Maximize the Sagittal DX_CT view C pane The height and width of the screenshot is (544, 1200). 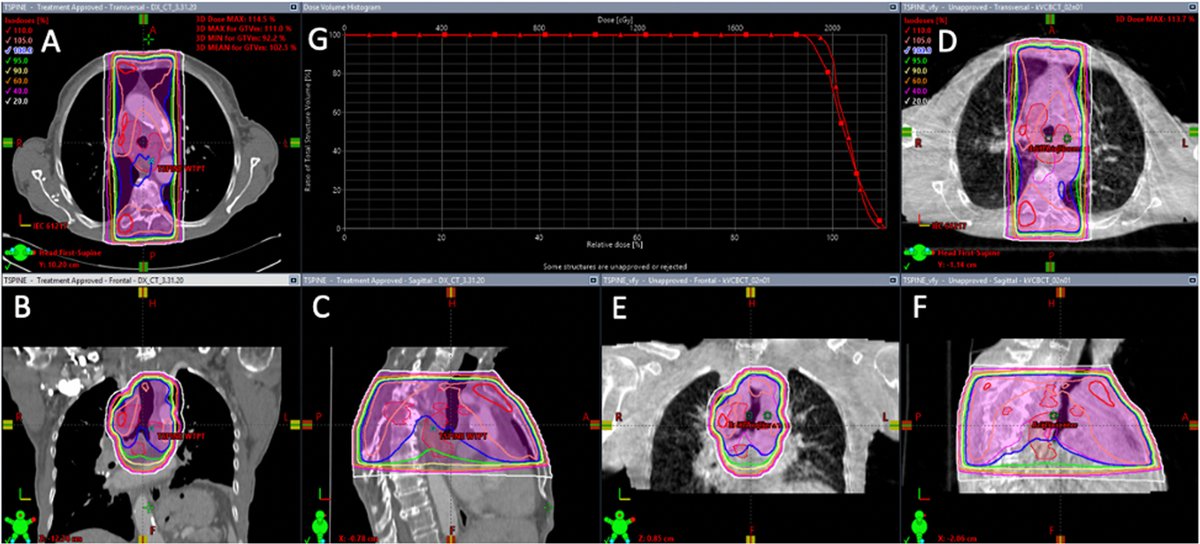coord(594,282)
